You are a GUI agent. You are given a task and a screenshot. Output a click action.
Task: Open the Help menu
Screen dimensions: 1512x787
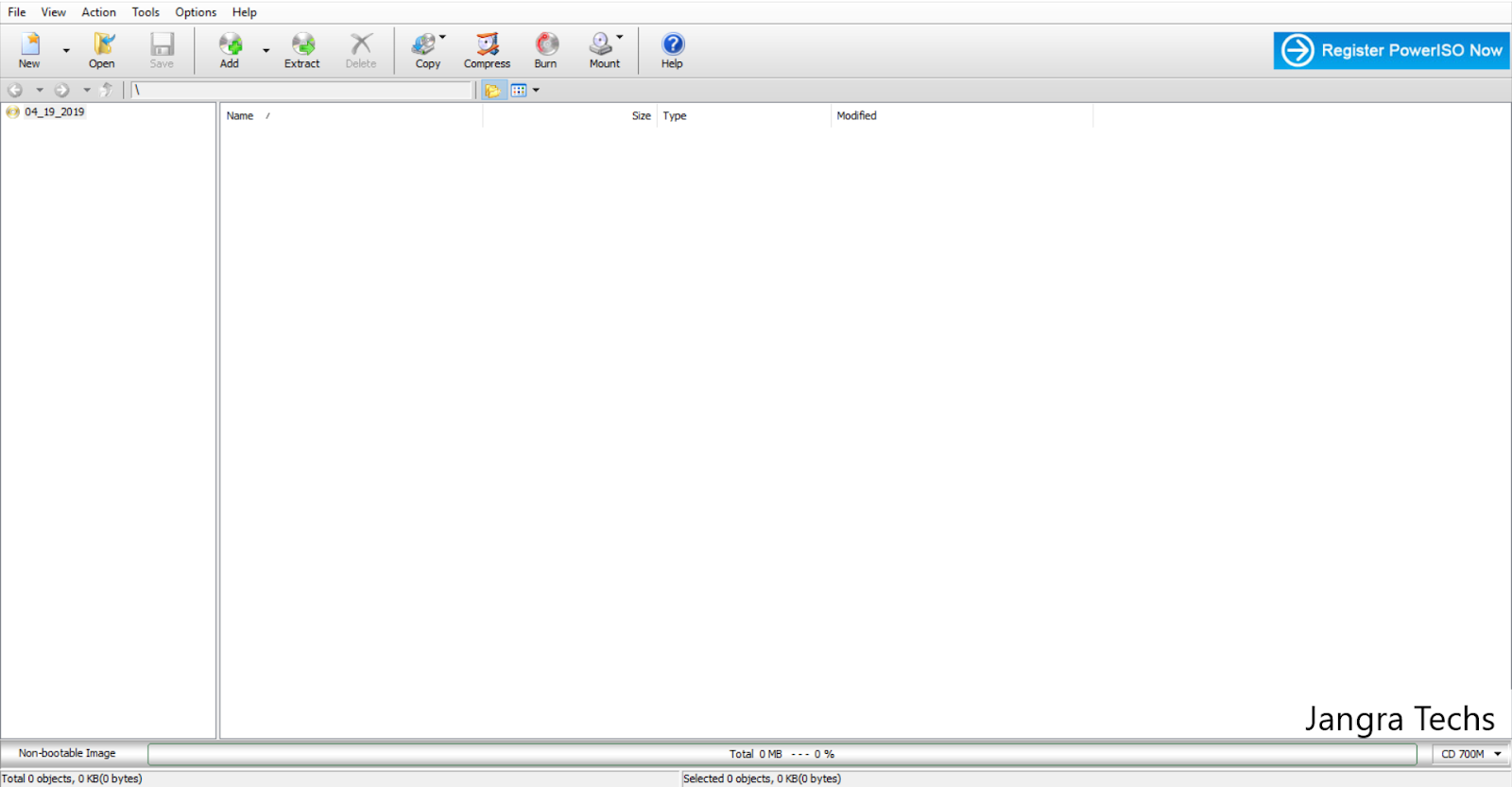click(x=245, y=12)
